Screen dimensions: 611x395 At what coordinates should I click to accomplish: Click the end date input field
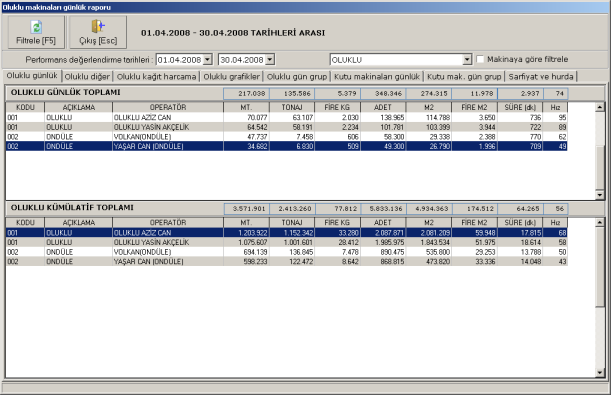[x=242, y=60]
